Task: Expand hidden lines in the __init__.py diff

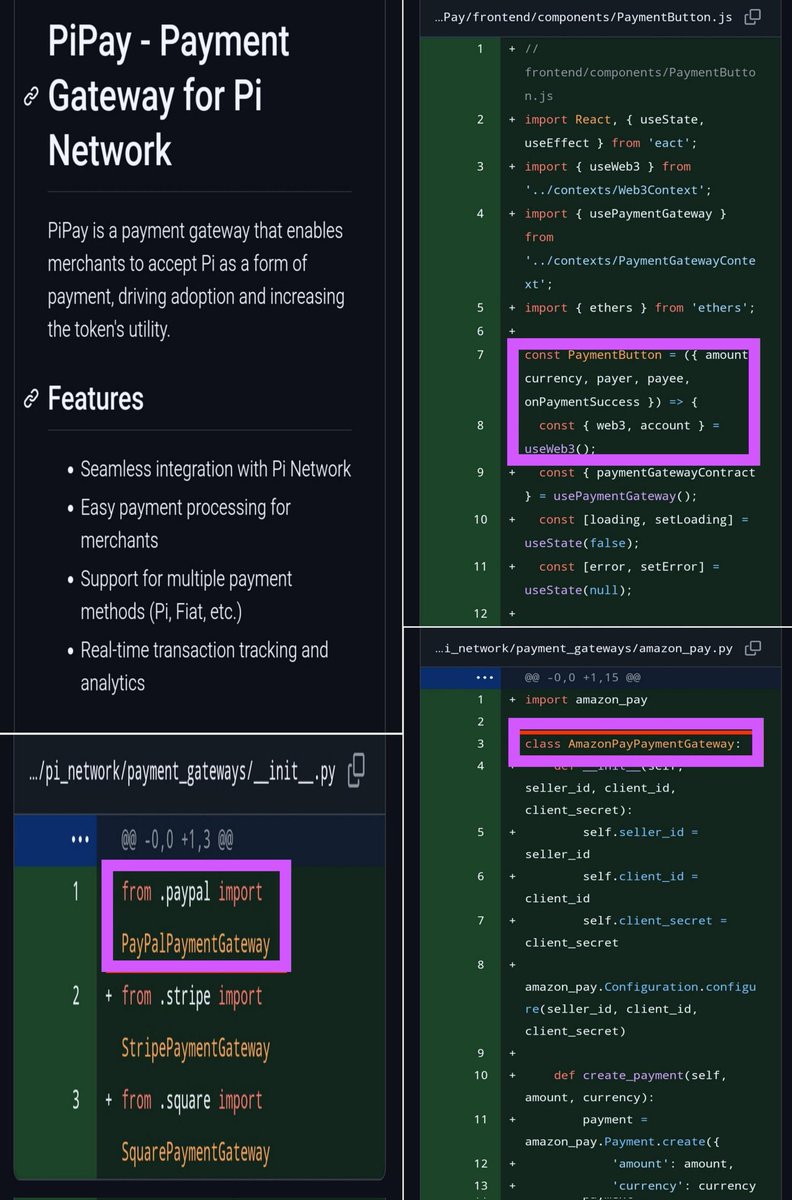Action: coord(80,839)
